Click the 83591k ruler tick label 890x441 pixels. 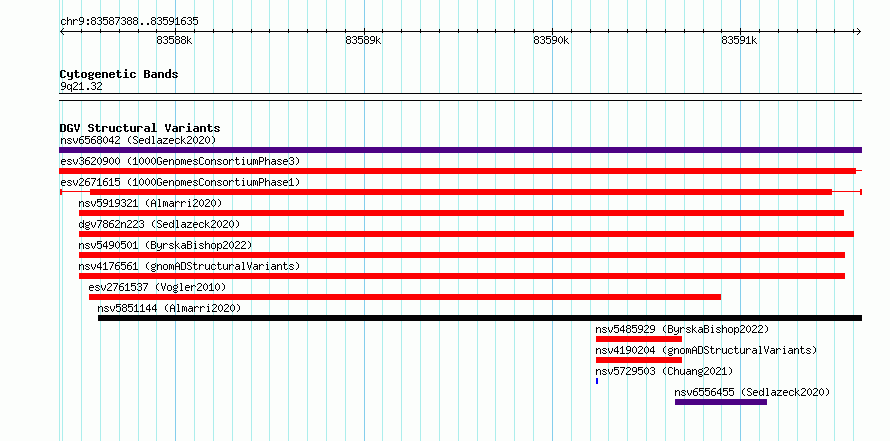click(x=740, y=40)
